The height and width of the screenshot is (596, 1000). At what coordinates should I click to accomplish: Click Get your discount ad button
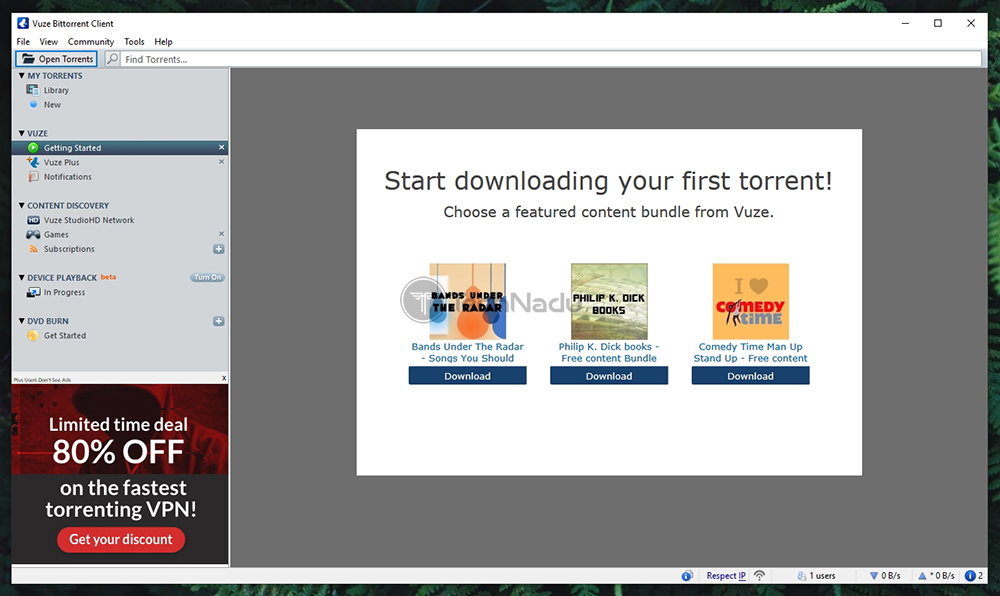click(121, 539)
